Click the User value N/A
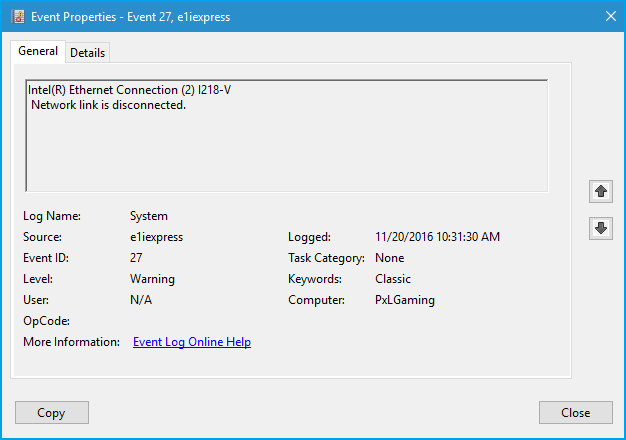 [x=141, y=300]
